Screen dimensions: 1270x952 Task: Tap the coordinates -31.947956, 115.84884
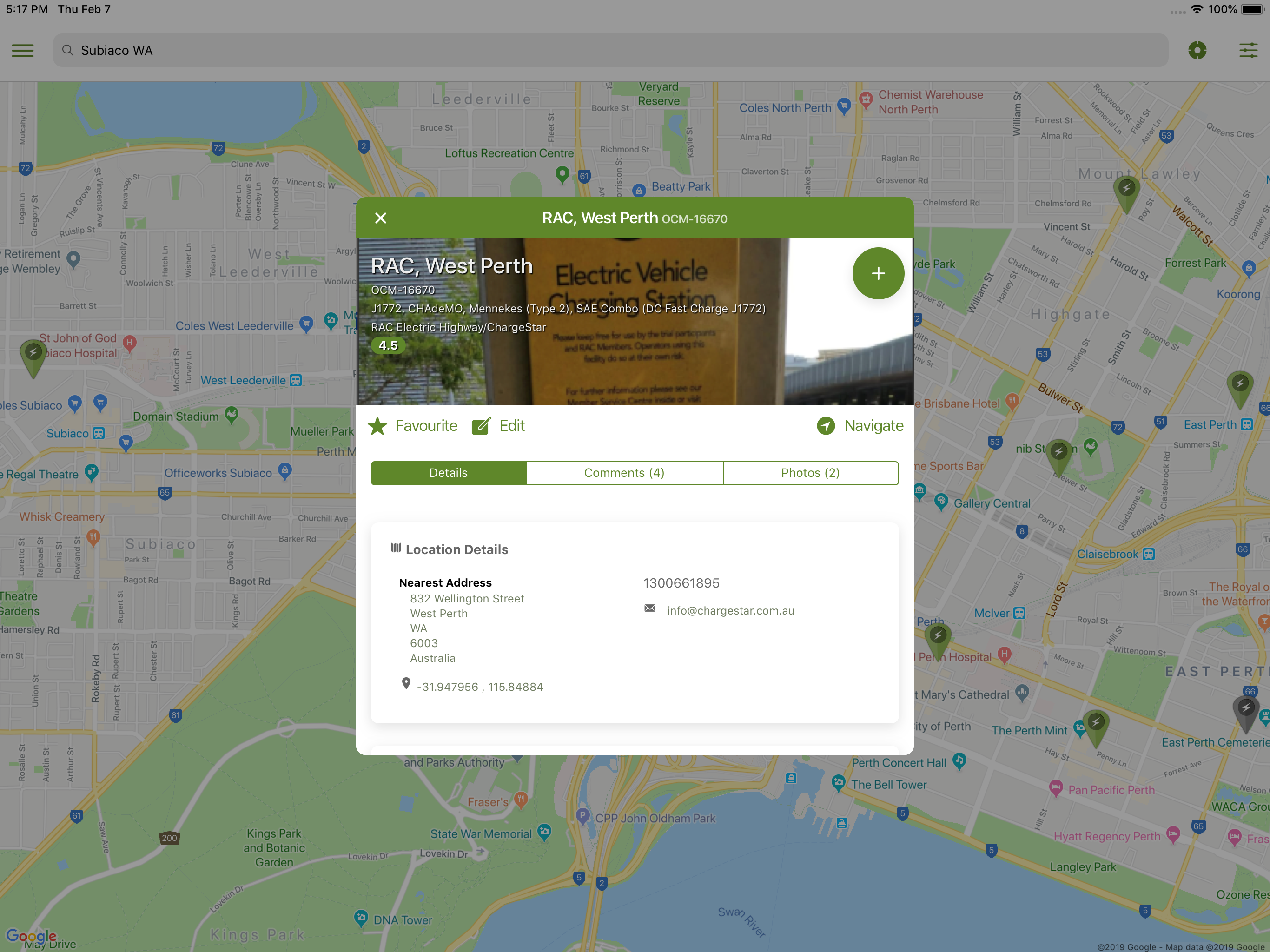coord(479,688)
